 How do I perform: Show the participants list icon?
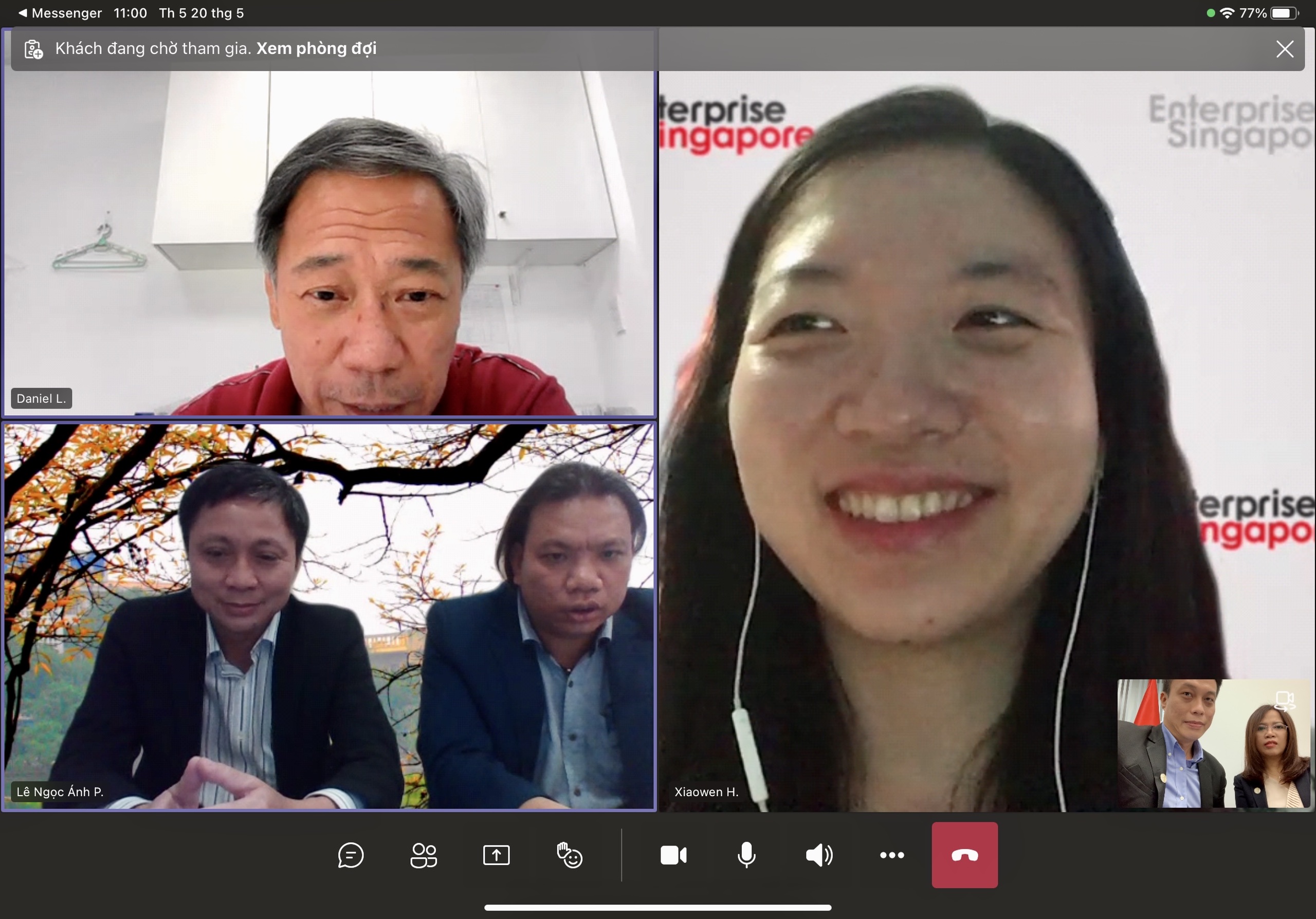(x=424, y=855)
